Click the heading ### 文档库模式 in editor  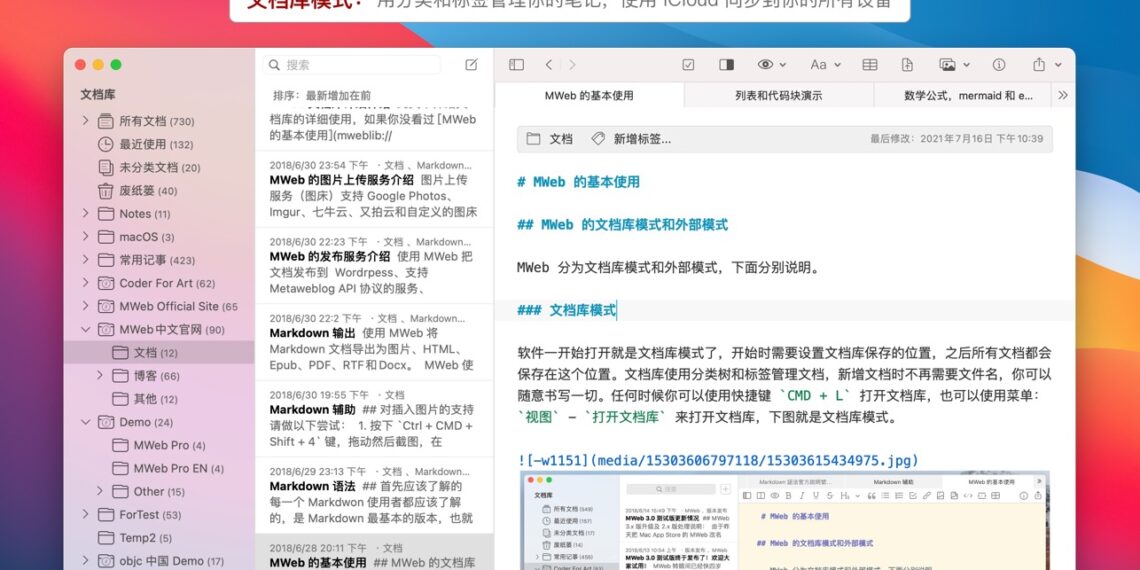(566, 310)
